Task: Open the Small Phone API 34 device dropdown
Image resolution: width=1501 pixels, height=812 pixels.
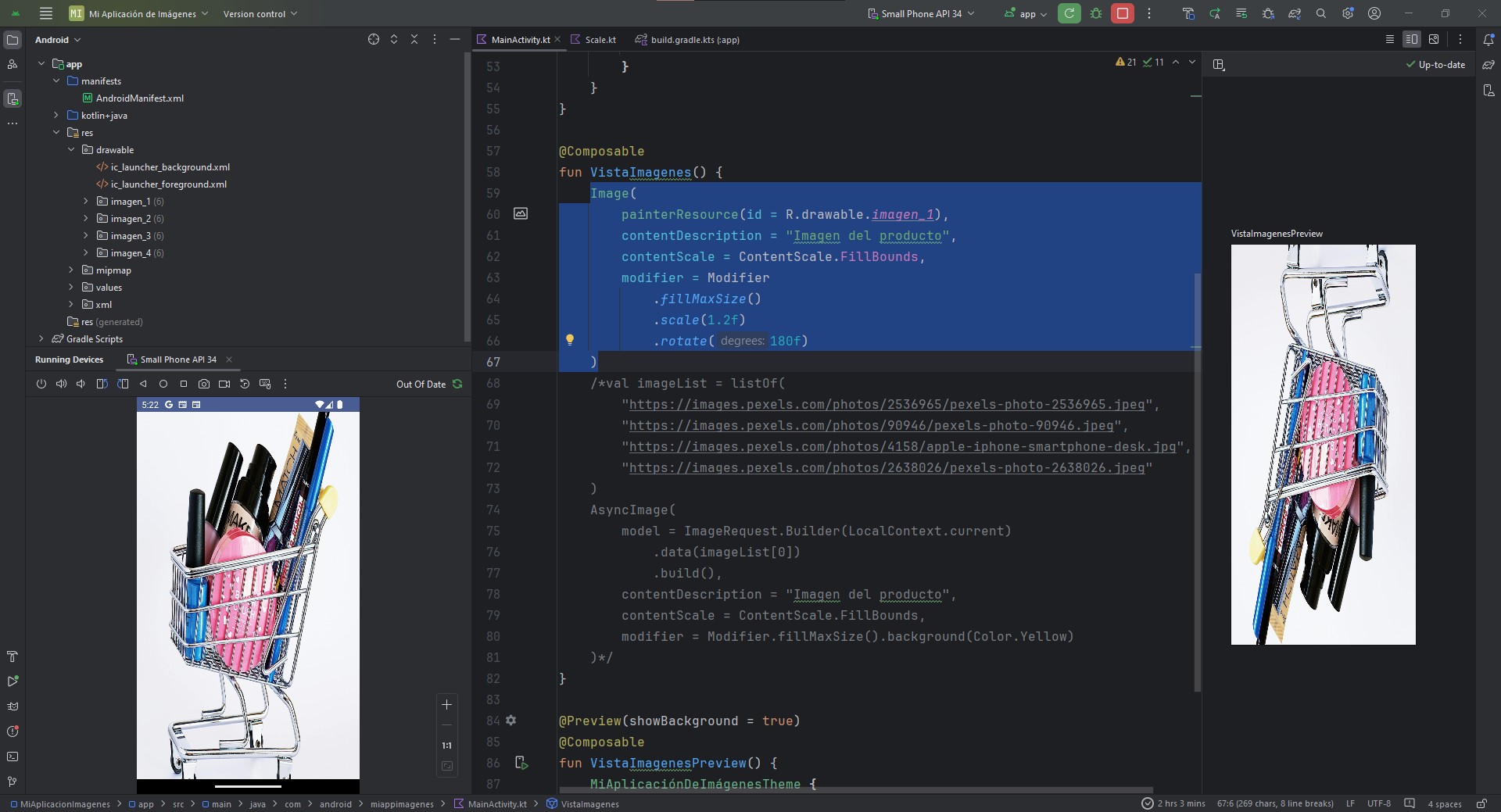Action: (921, 13)
